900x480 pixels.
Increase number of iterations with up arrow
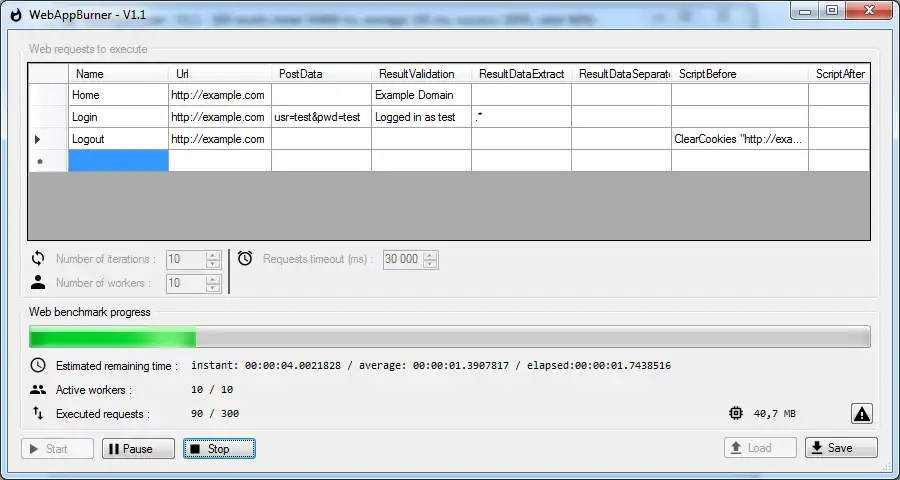point(213,256)
